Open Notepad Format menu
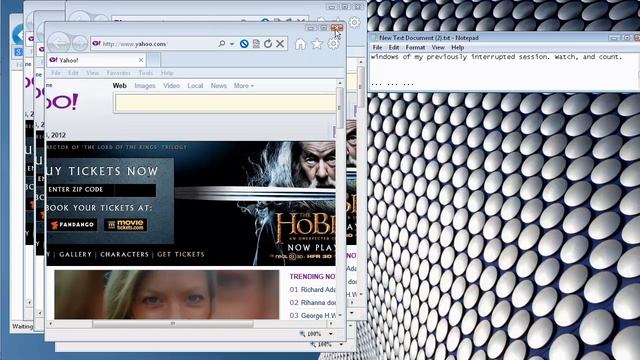The height and width of the screenshot is (360, 640). 416,48
